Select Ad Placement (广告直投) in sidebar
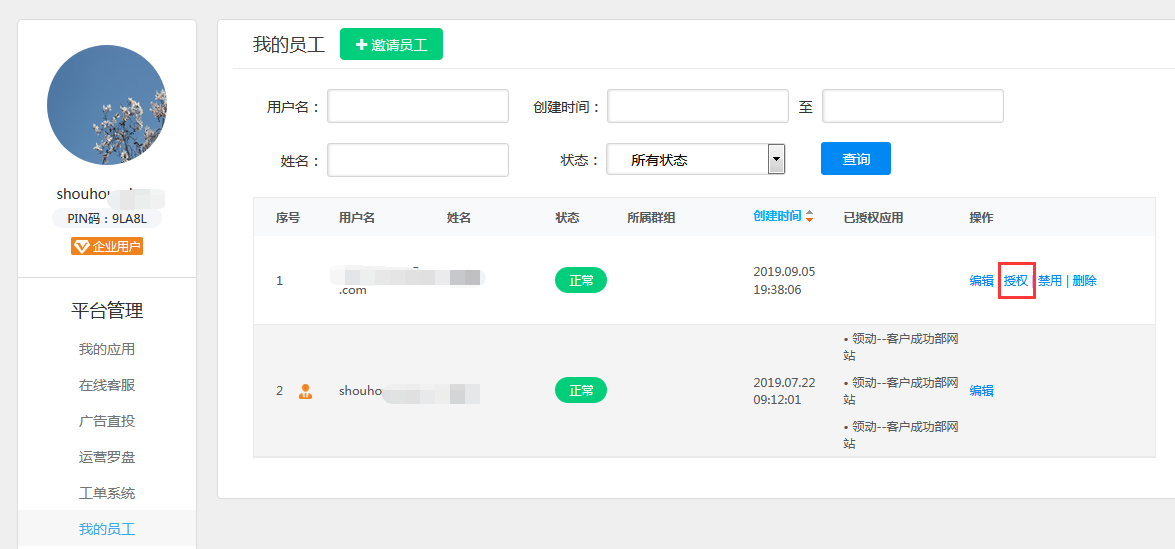This screenshot has height=549, width=1175. coord(107,421)
